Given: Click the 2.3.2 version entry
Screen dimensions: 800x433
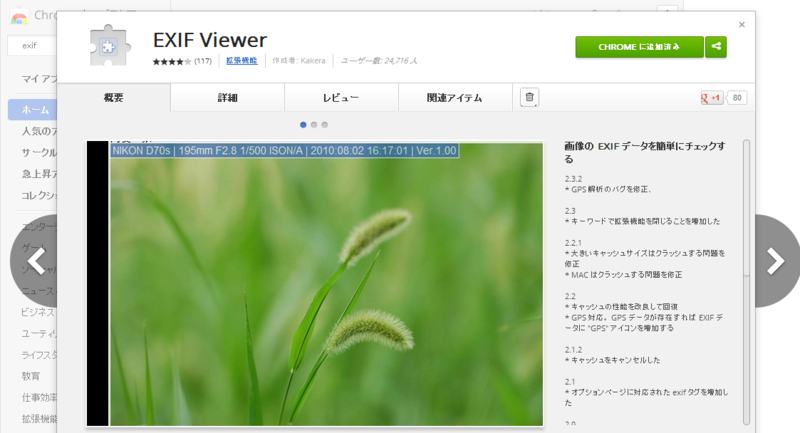Looking at the screenshot, I should pos(573,179).
